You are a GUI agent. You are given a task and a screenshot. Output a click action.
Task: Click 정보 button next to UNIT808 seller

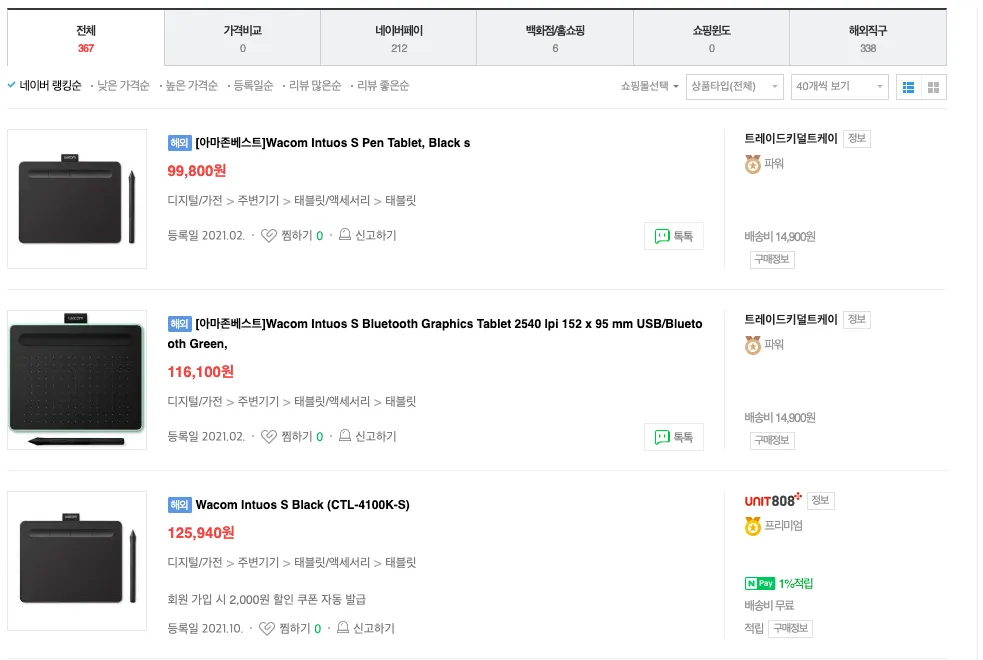tap(820, 500)
